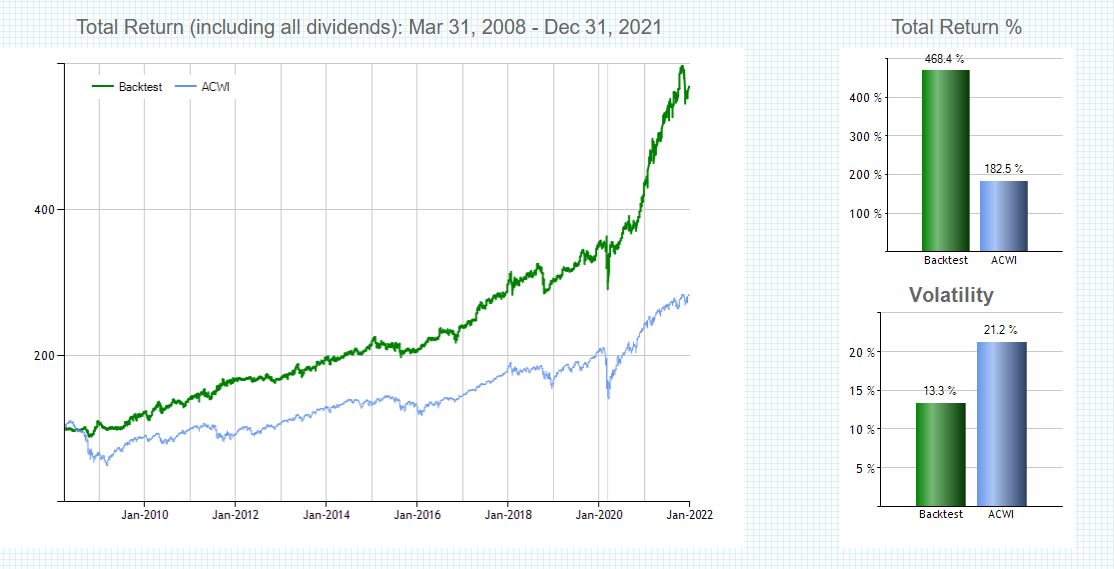Click the green Backtest legend line swatch
1114x569 pixels.
coord(102,87)
